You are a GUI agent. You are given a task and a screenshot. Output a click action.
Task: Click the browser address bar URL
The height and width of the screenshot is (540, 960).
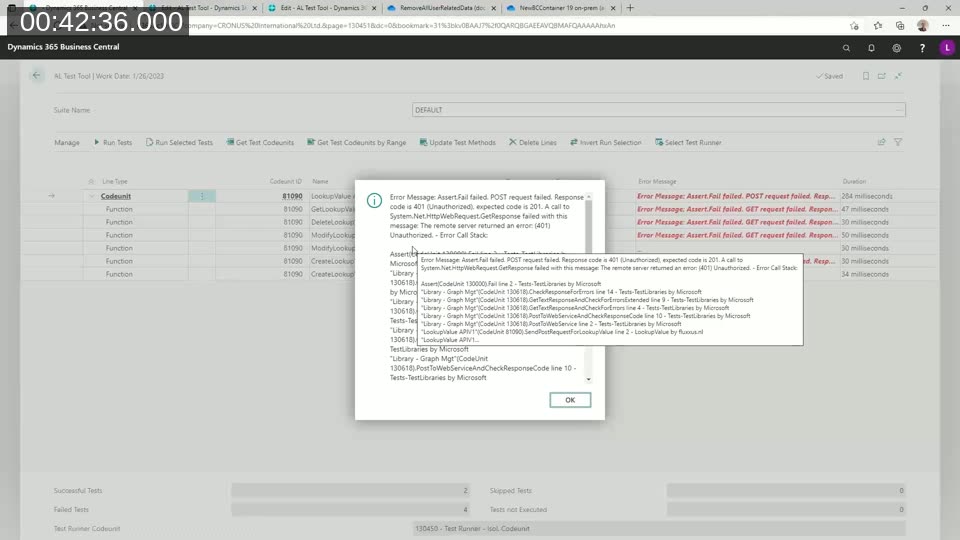click(402, 26)
